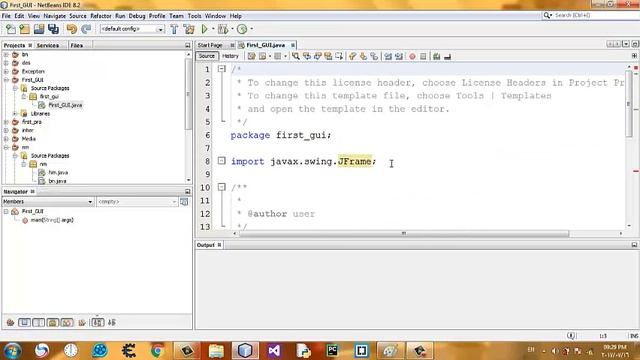Screen dimensions: 640x360
Task: Open the Members dropdown in Navigator
Action: coord(48,202)
